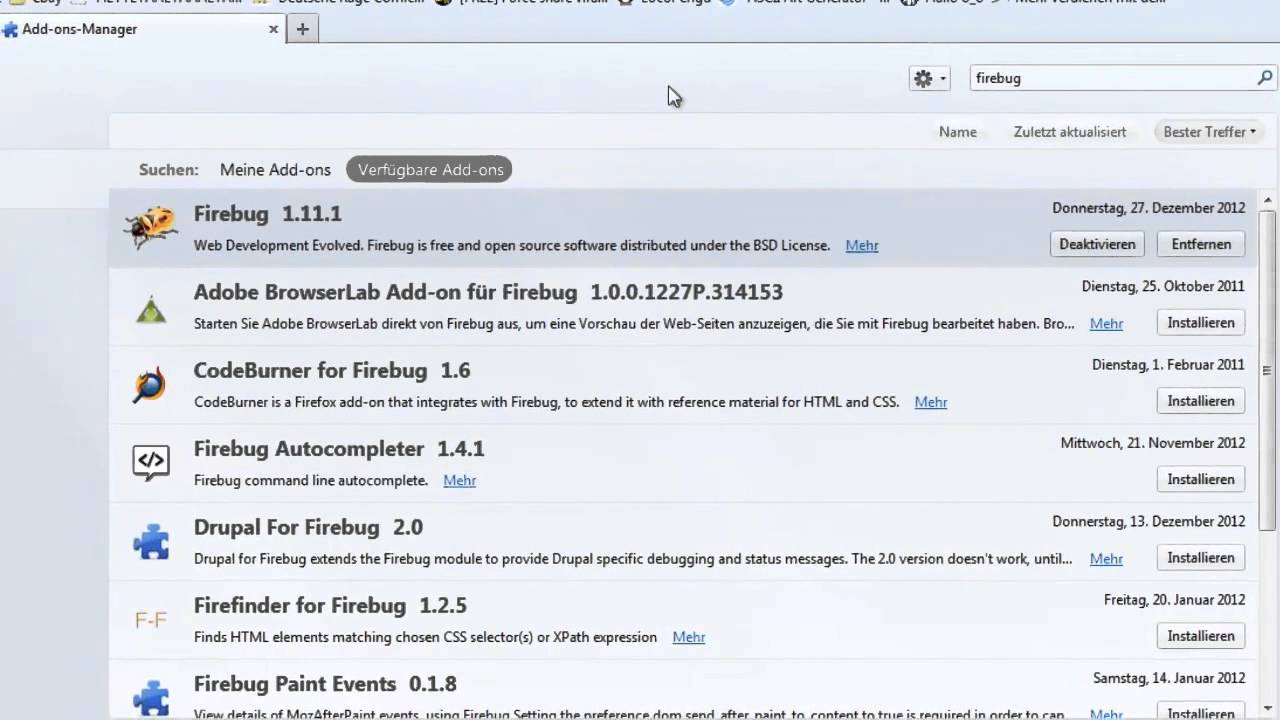This screenshot has height=720, width=1280.
Task: Open the Bester Treffer sort dropdown
Action: click(1209, 132)
